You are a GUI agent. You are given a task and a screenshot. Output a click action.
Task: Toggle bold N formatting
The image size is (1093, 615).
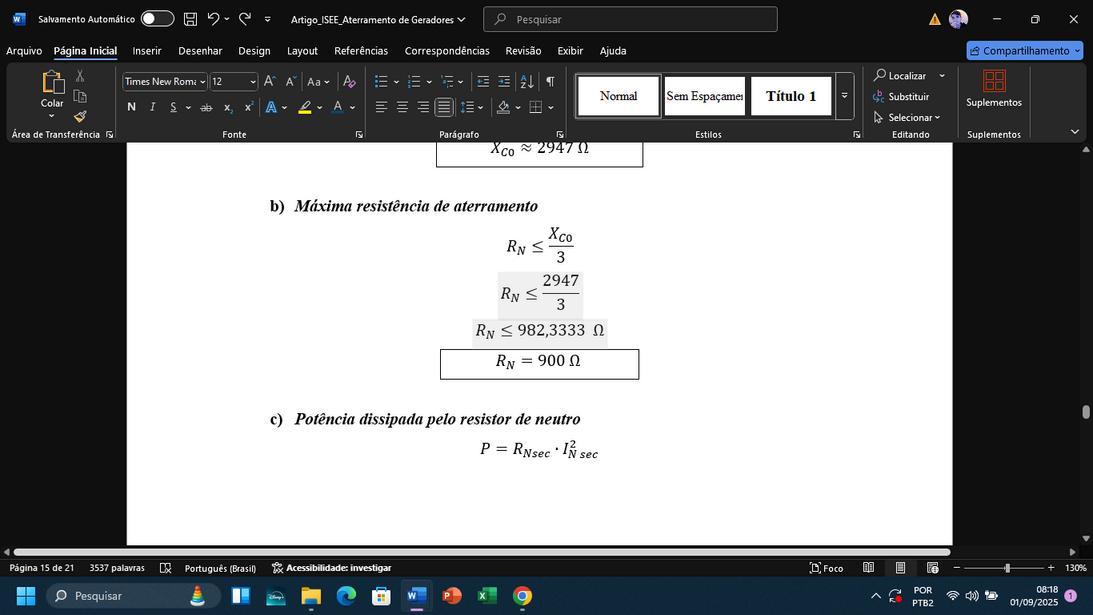[x=131, y=107]
